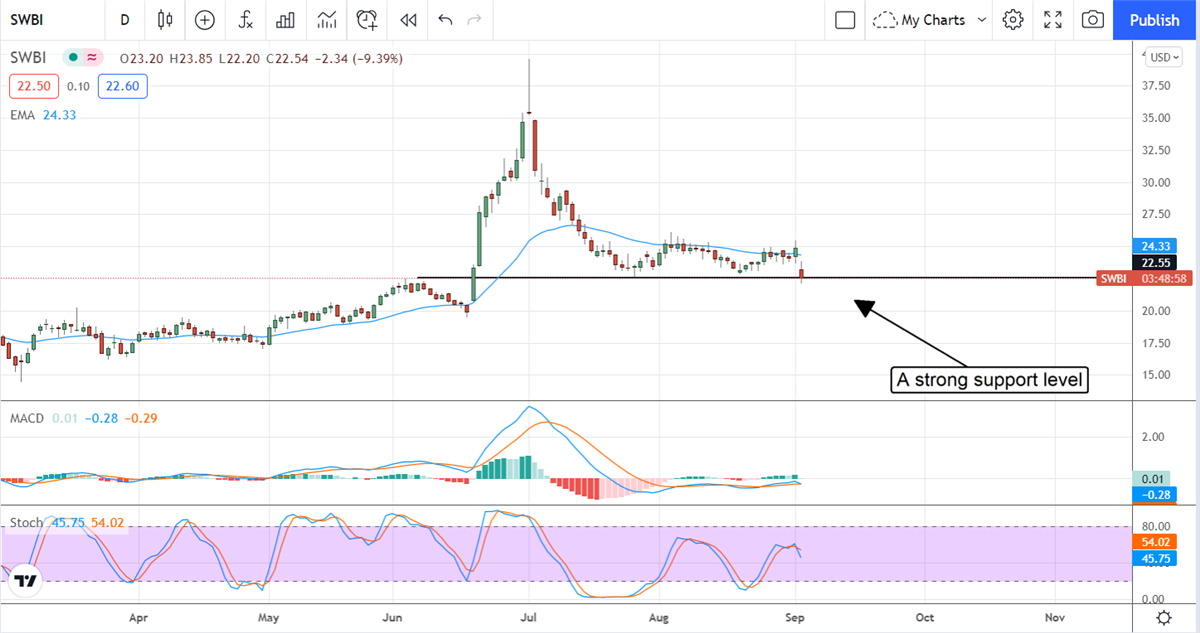Open chart settings gear icon

(1013, 19)
